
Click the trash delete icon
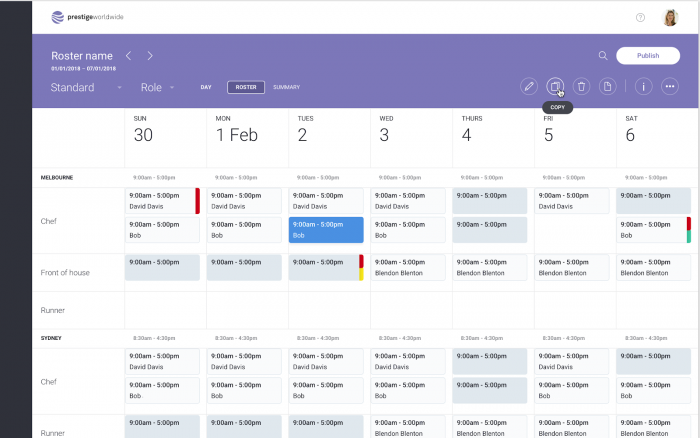tap(581, 86)
